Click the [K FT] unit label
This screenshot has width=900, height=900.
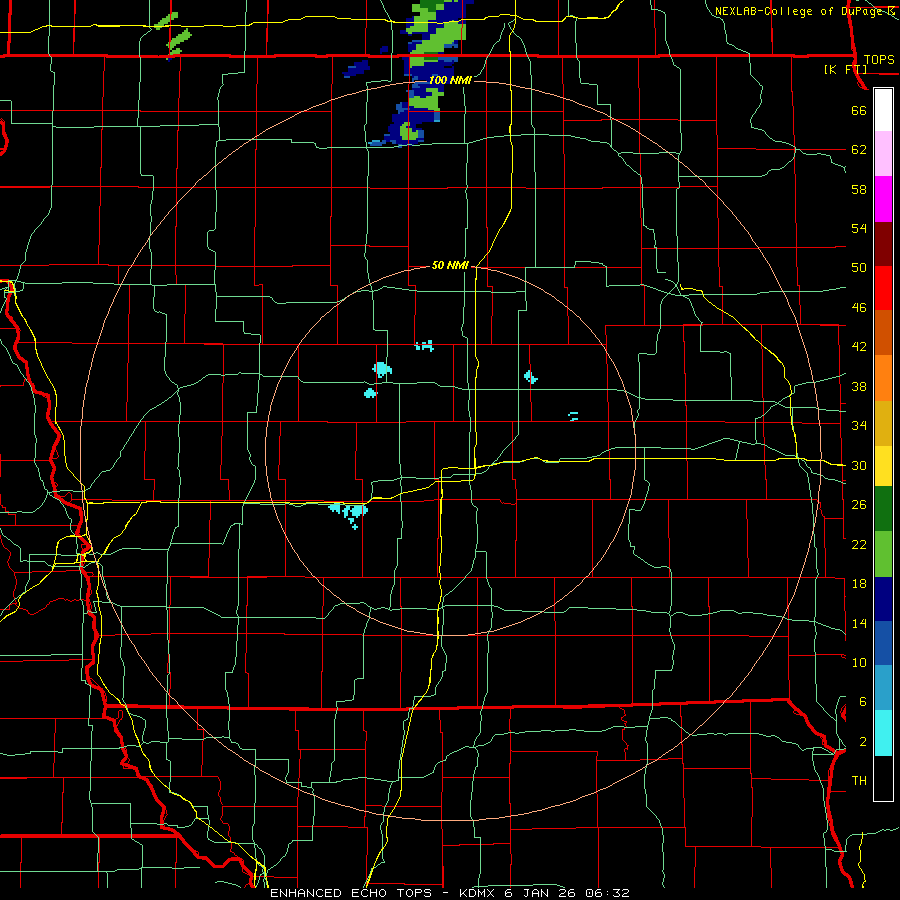coord(845,70)
